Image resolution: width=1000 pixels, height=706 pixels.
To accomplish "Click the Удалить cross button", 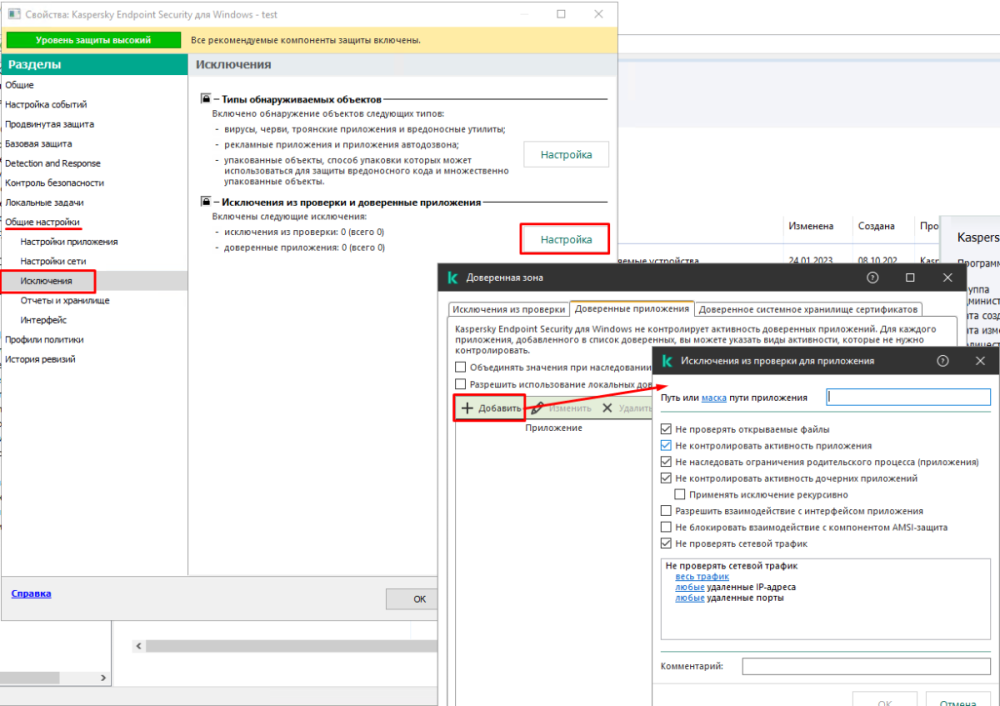I will tap(627, 408).
